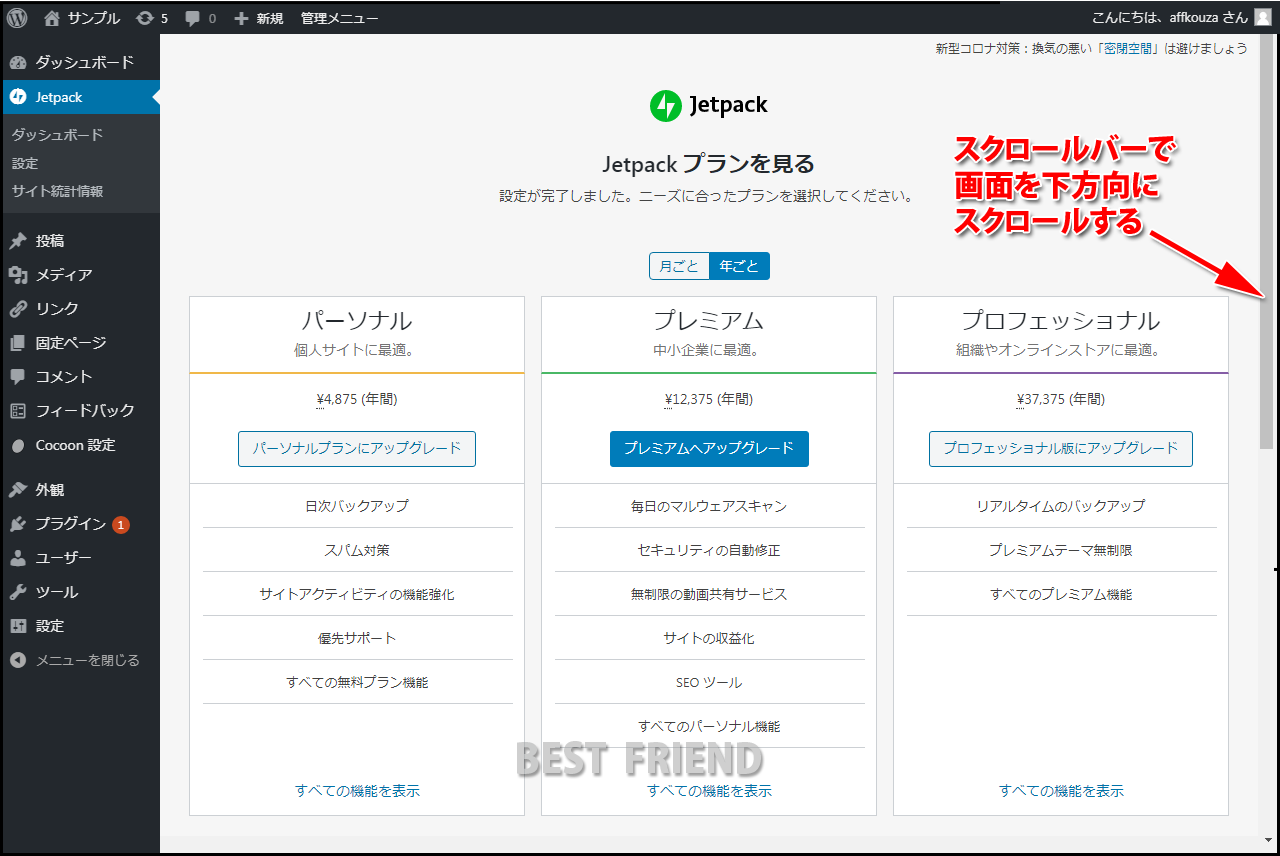Click セキュリティの自動修正 feature text
The height and width of the screenshot is (856, 1280).
(x=709, y=550)
